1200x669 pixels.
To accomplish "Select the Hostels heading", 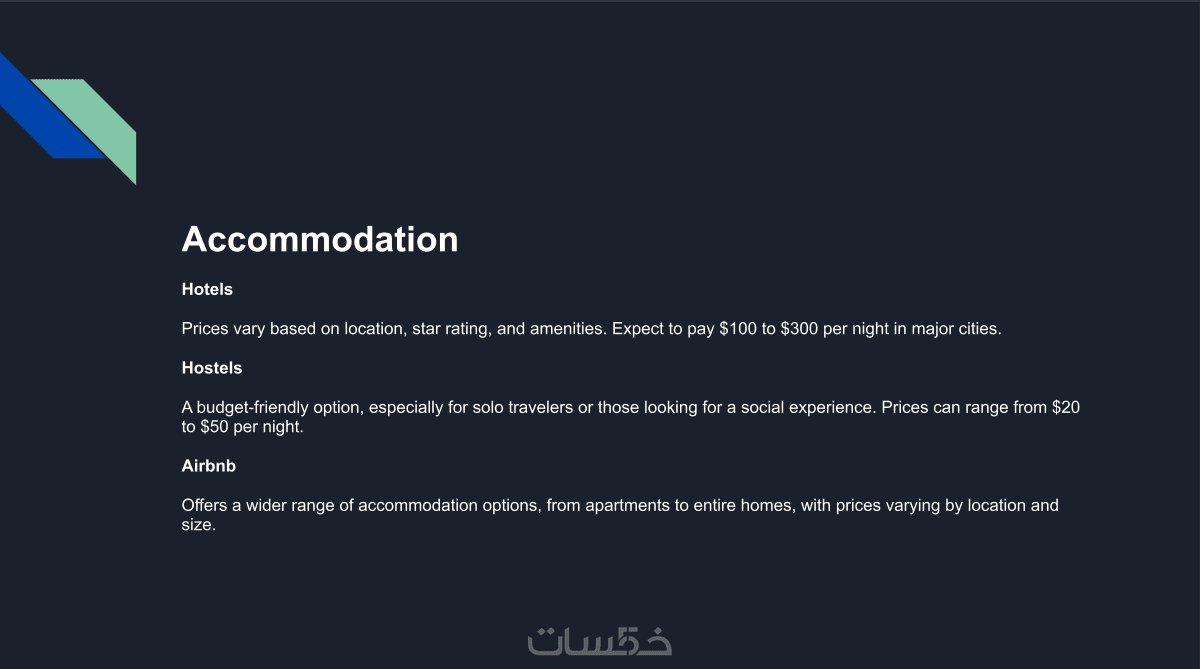I will point(212,368).
